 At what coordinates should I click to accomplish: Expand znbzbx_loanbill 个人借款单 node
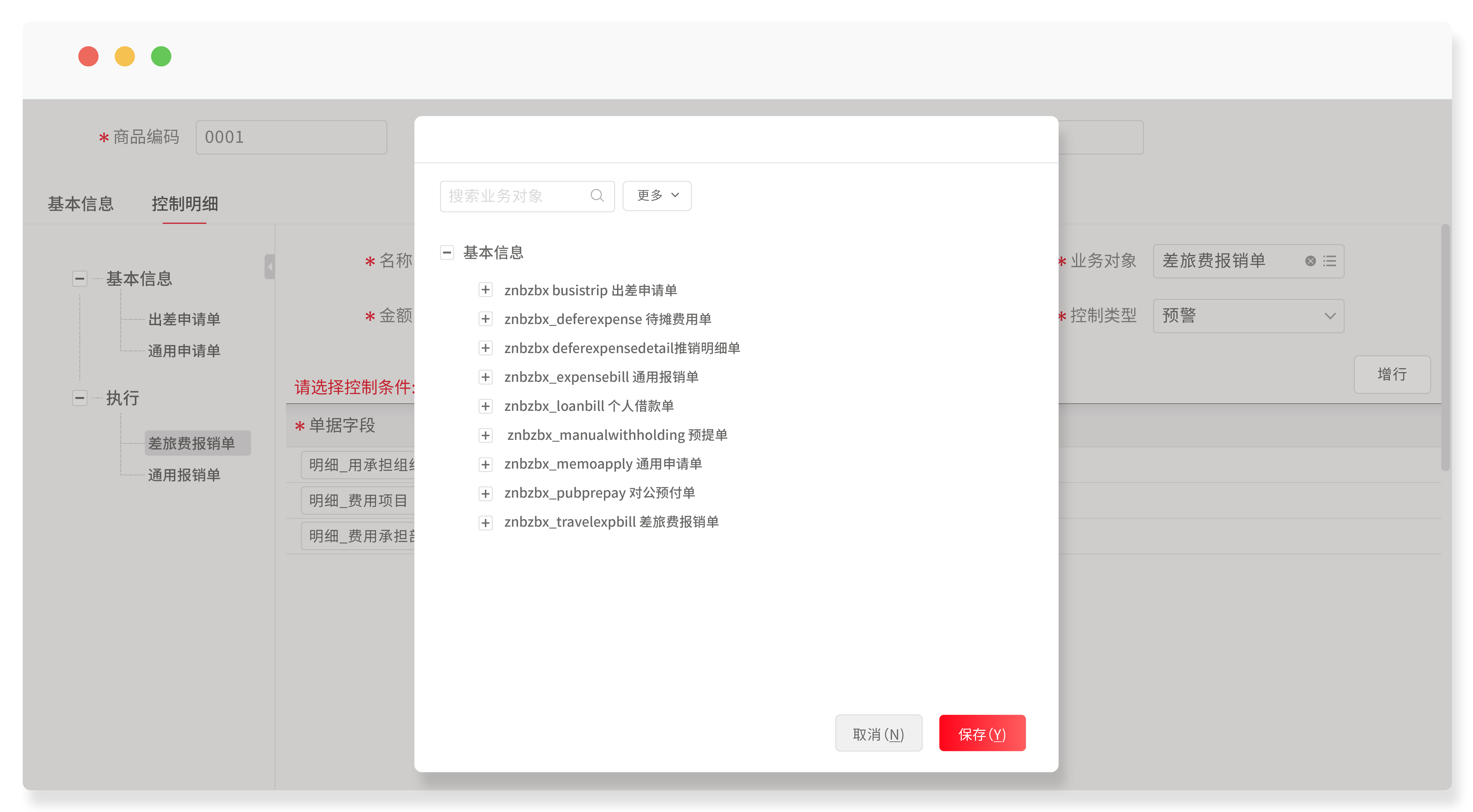click(x=485, y=406)
